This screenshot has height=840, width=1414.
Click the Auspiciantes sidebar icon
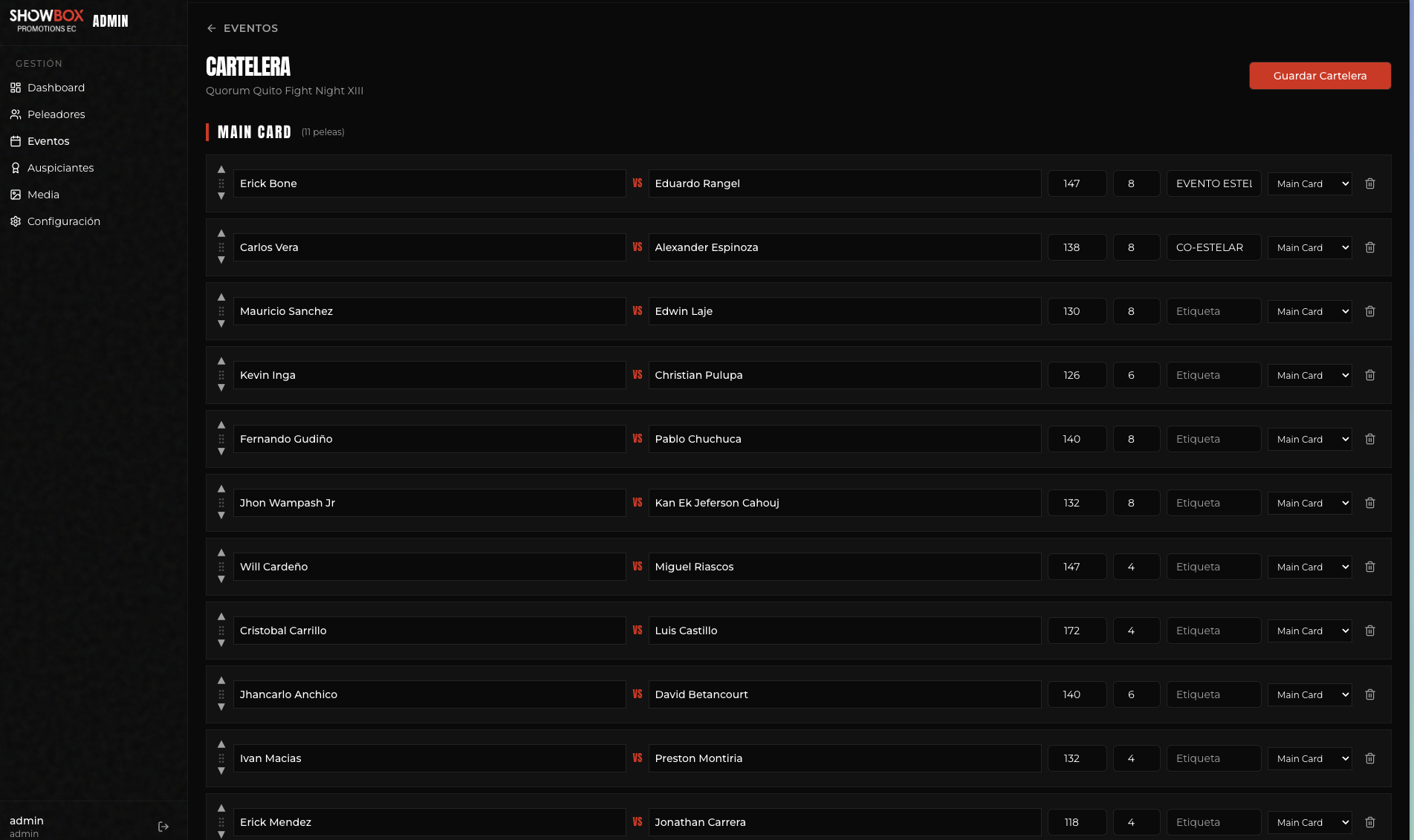pyautogui.click(x=16, y=168)
